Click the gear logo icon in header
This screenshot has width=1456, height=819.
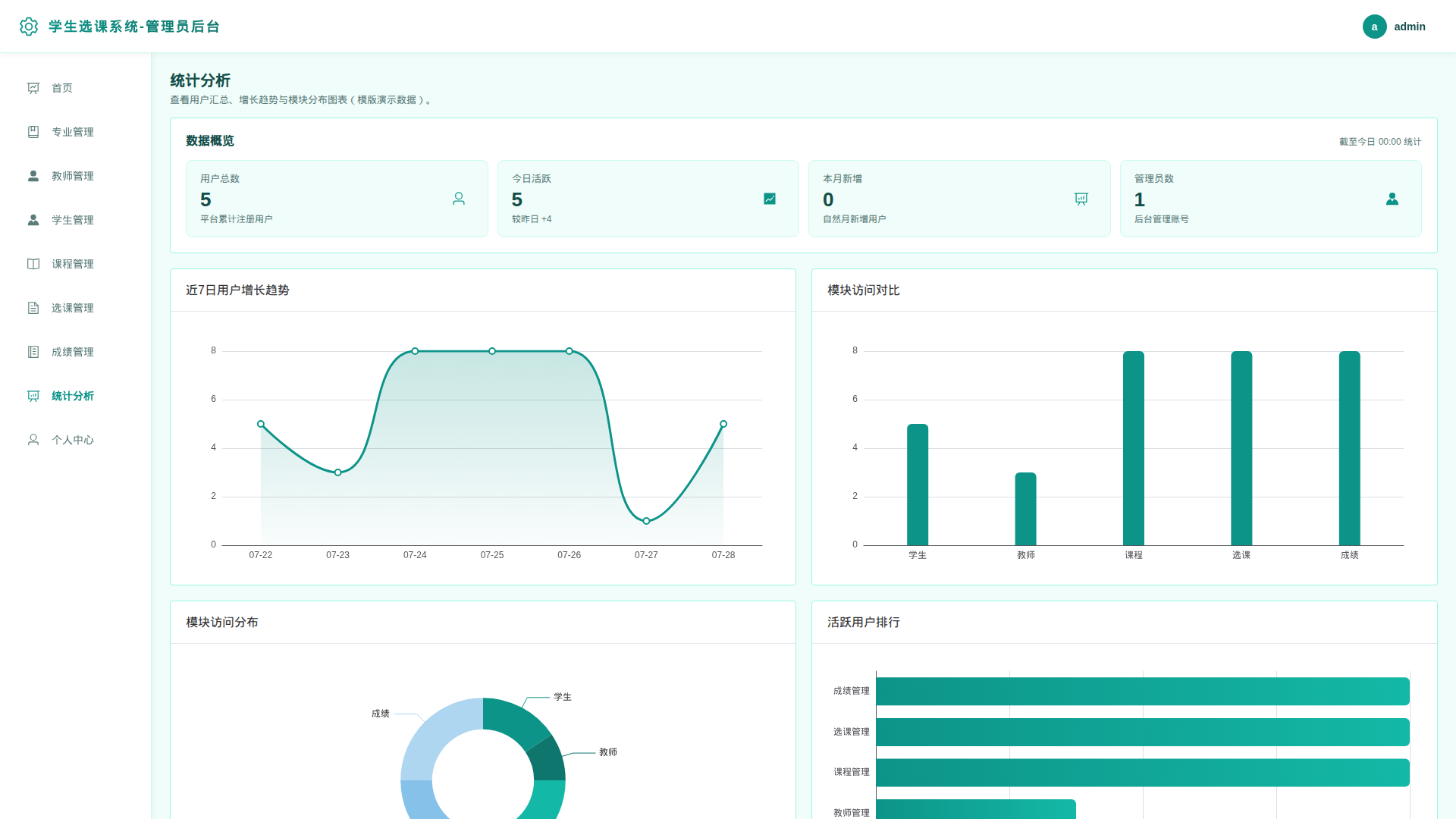click(29, 27)
